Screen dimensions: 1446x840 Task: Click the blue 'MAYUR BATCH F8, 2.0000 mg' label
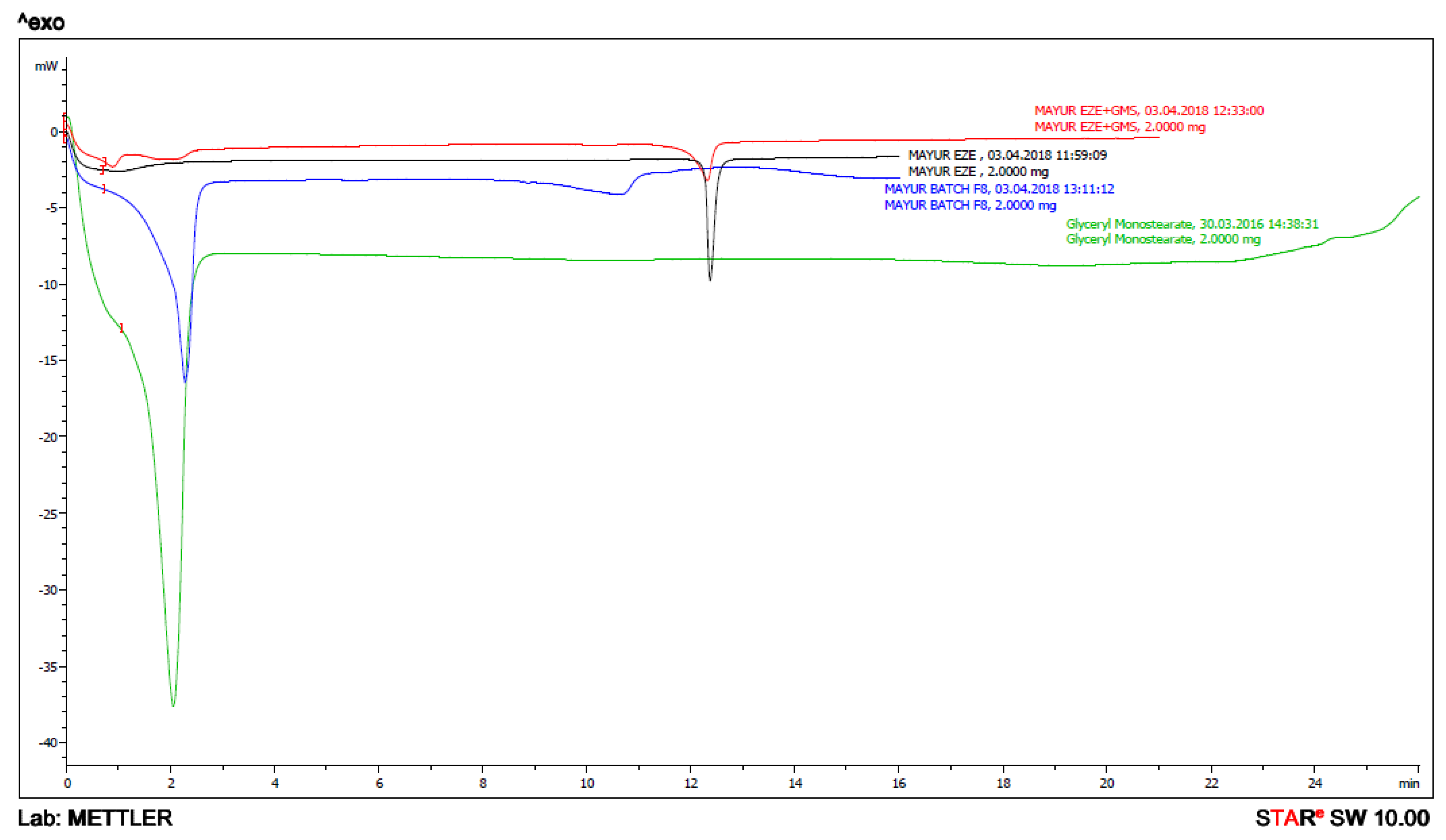(970, 205)
